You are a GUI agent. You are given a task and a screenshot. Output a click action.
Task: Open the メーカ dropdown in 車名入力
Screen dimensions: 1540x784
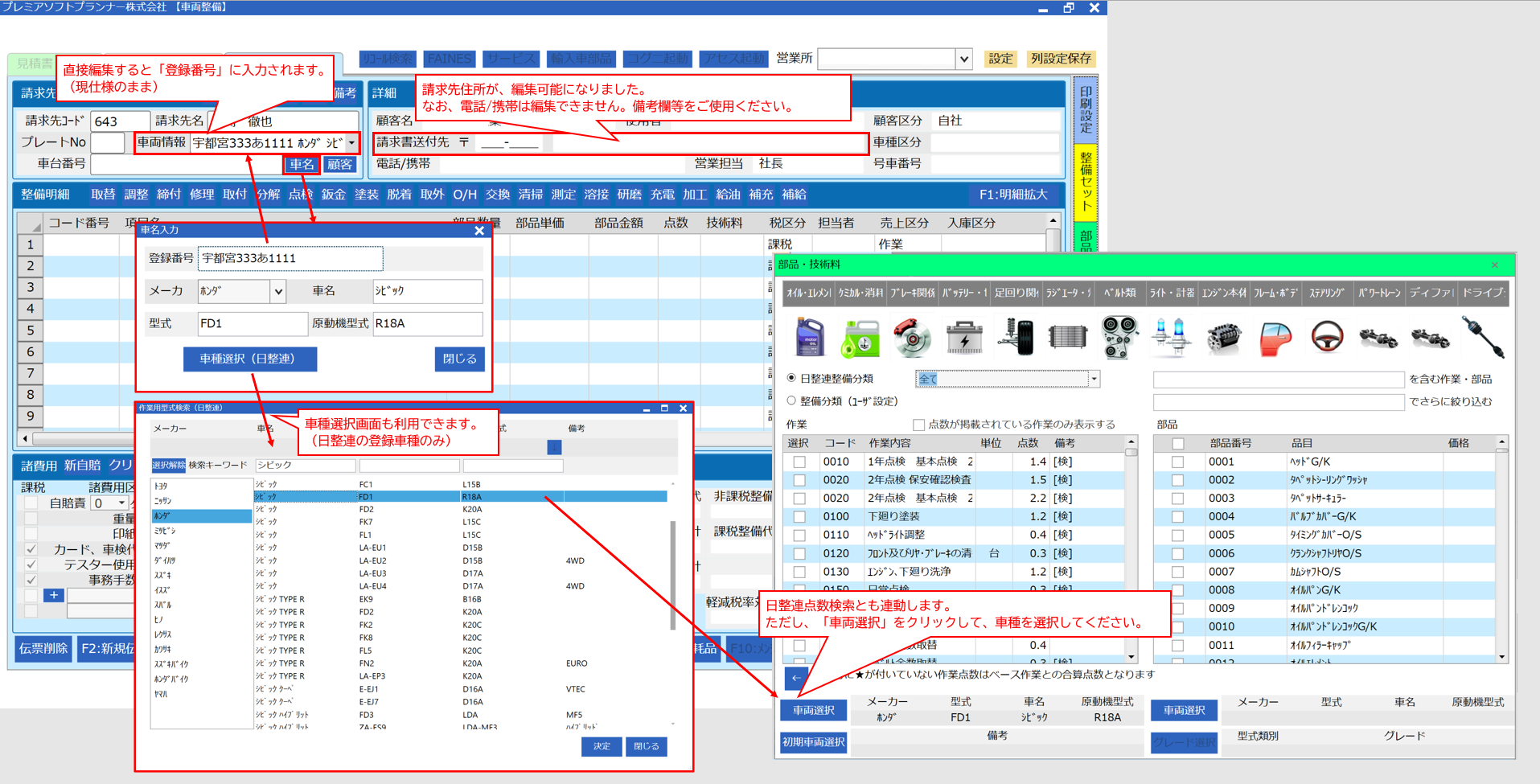[278, 291]
